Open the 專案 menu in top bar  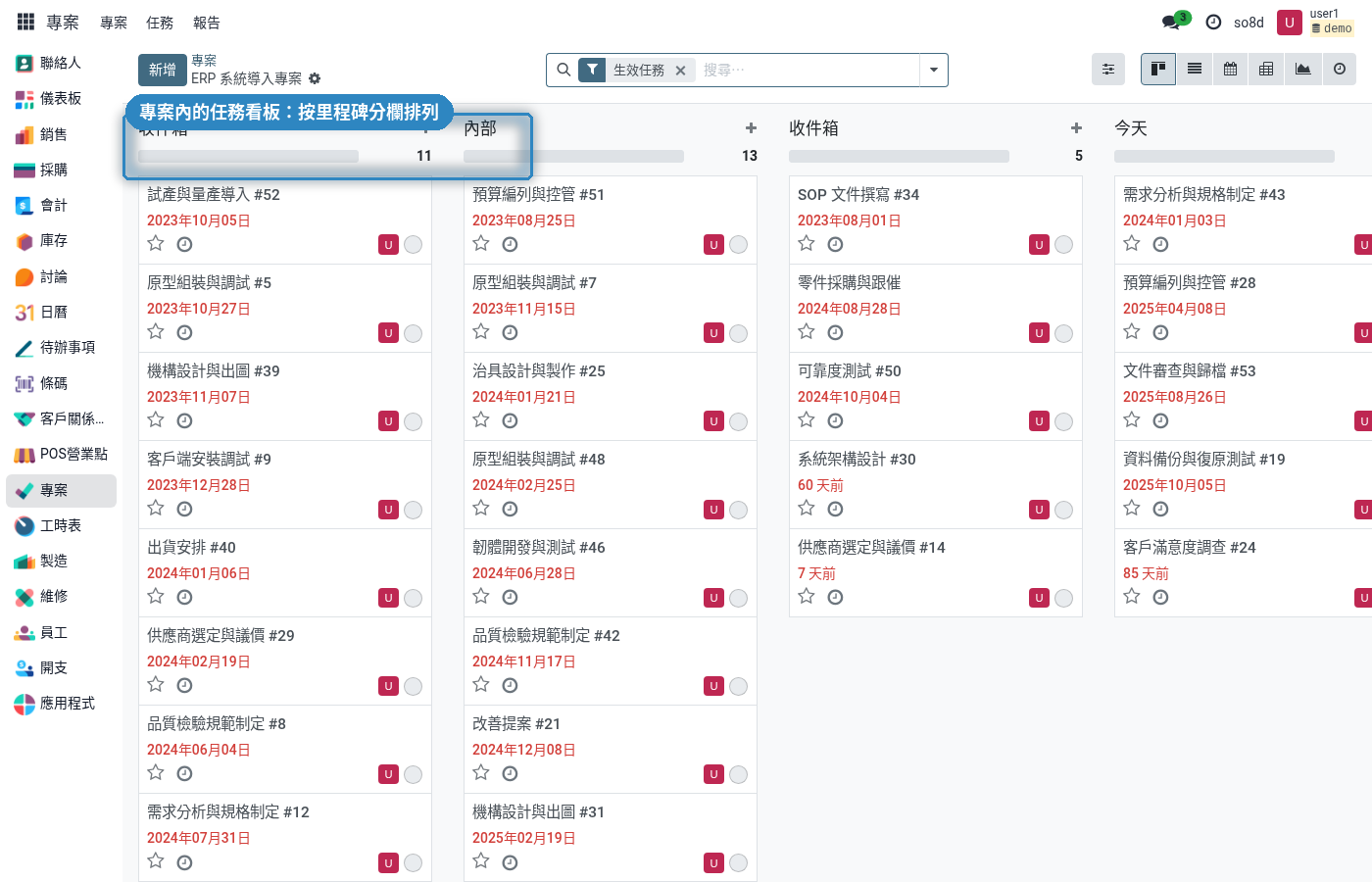tap(114, 23)
